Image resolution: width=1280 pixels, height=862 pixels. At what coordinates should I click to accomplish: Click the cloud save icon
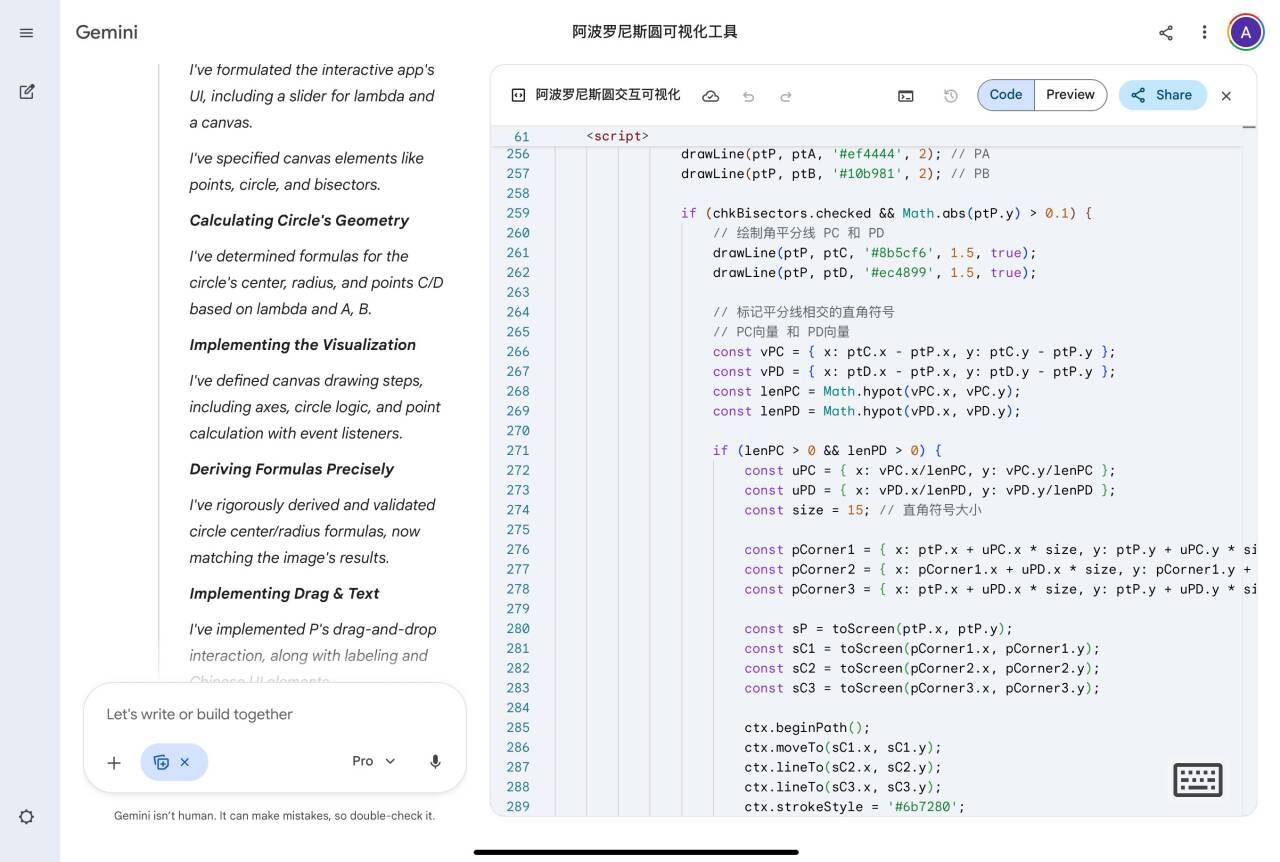point(711,96)
